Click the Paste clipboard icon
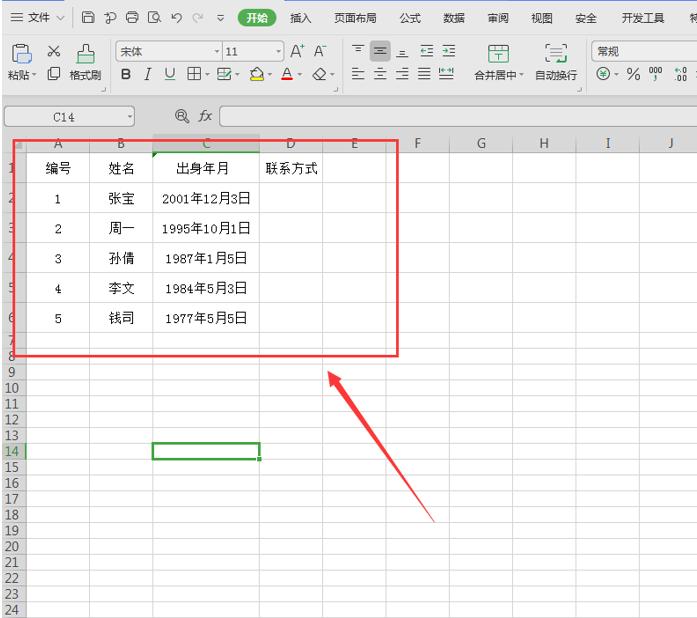The height and width of the screenshot is (618, 697). point(21,54)
